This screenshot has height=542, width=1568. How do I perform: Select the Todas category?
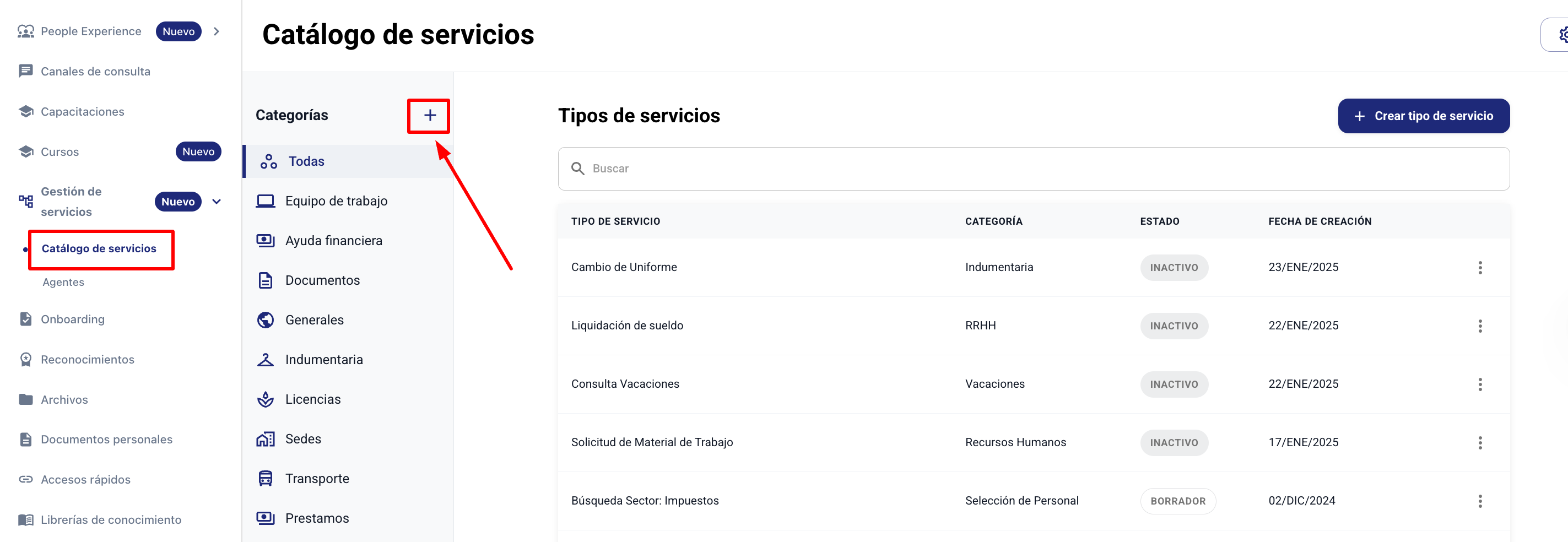348,161
